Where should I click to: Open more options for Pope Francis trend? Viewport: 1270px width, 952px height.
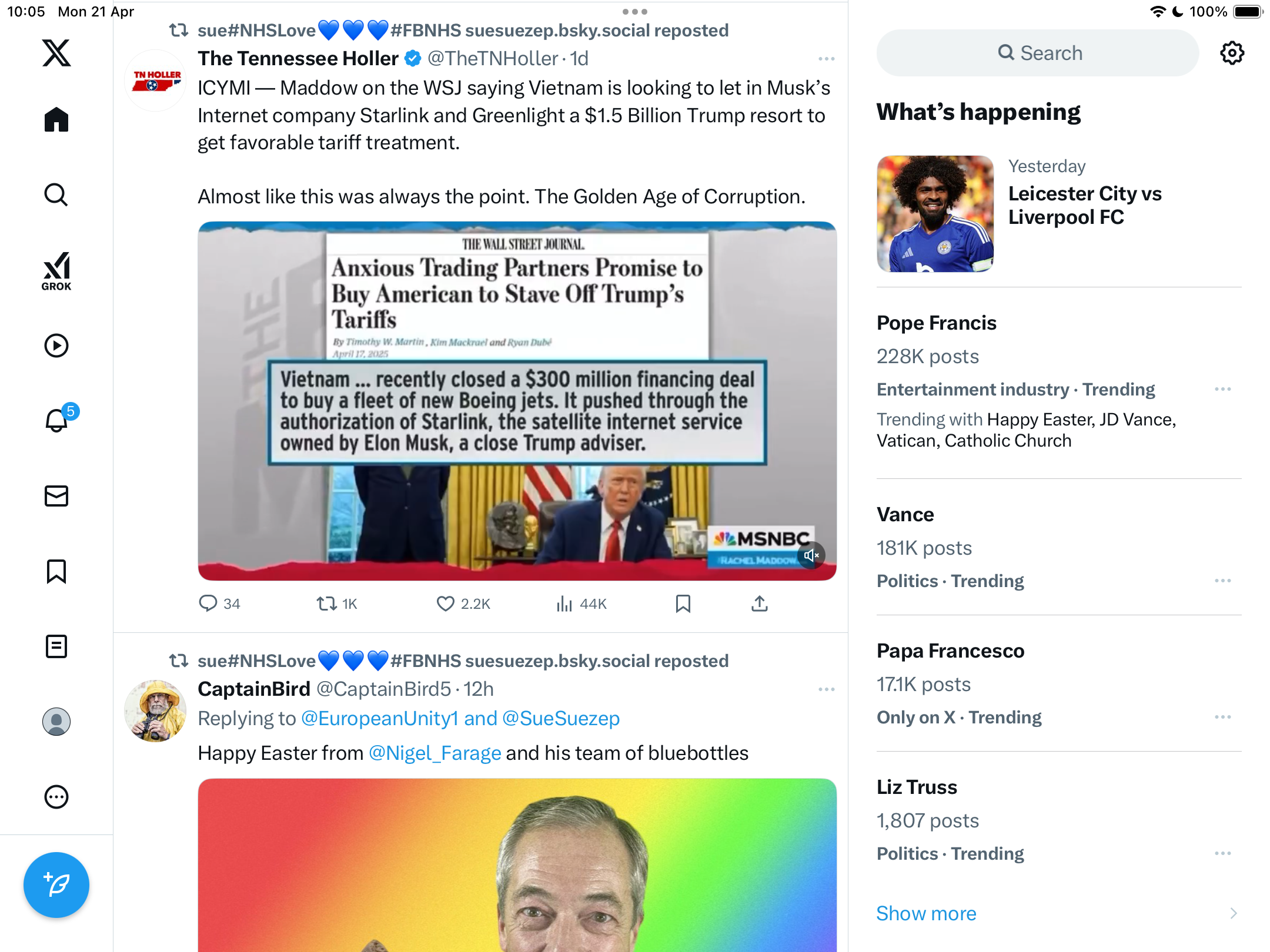pyautogui.click(x=1223, y=389)
